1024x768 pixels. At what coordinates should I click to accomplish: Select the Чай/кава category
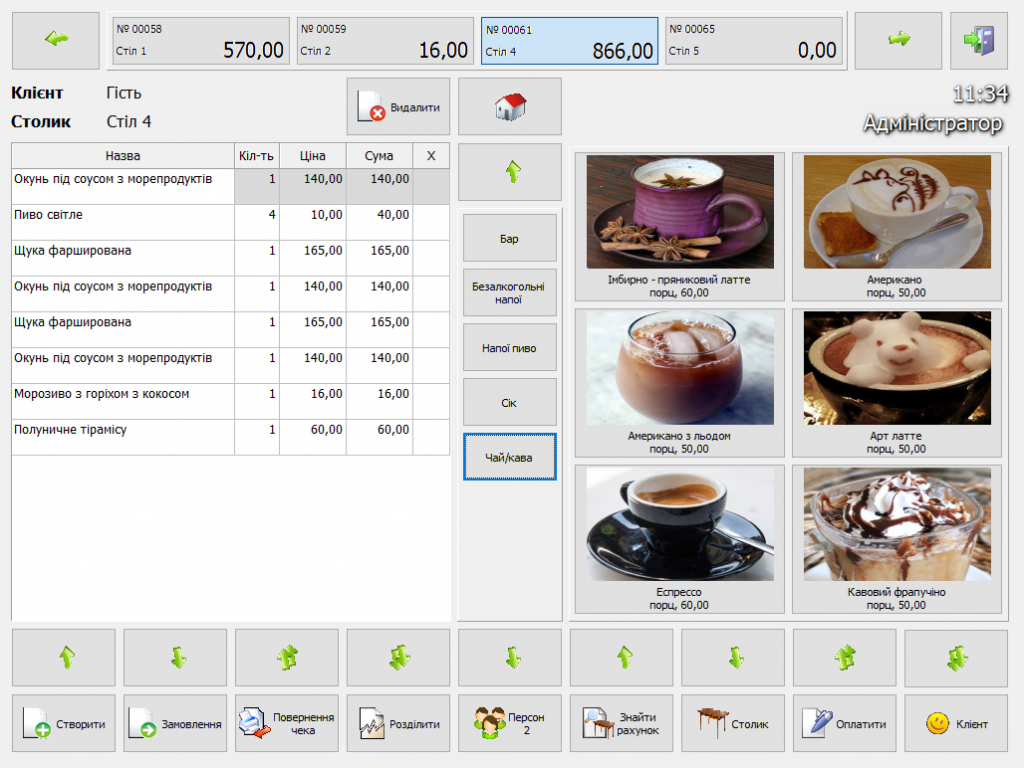pyautogui.click(x=509, y=457)
